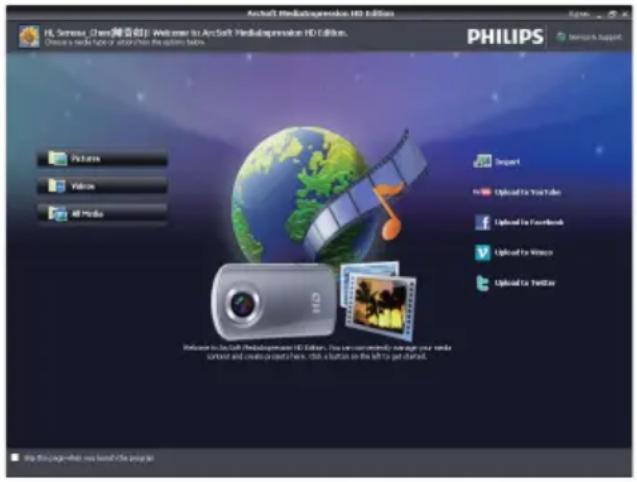This screenshot has width=637, height=482.
Task: Click the Upload to Facebook icon
Action: point(482,222)
